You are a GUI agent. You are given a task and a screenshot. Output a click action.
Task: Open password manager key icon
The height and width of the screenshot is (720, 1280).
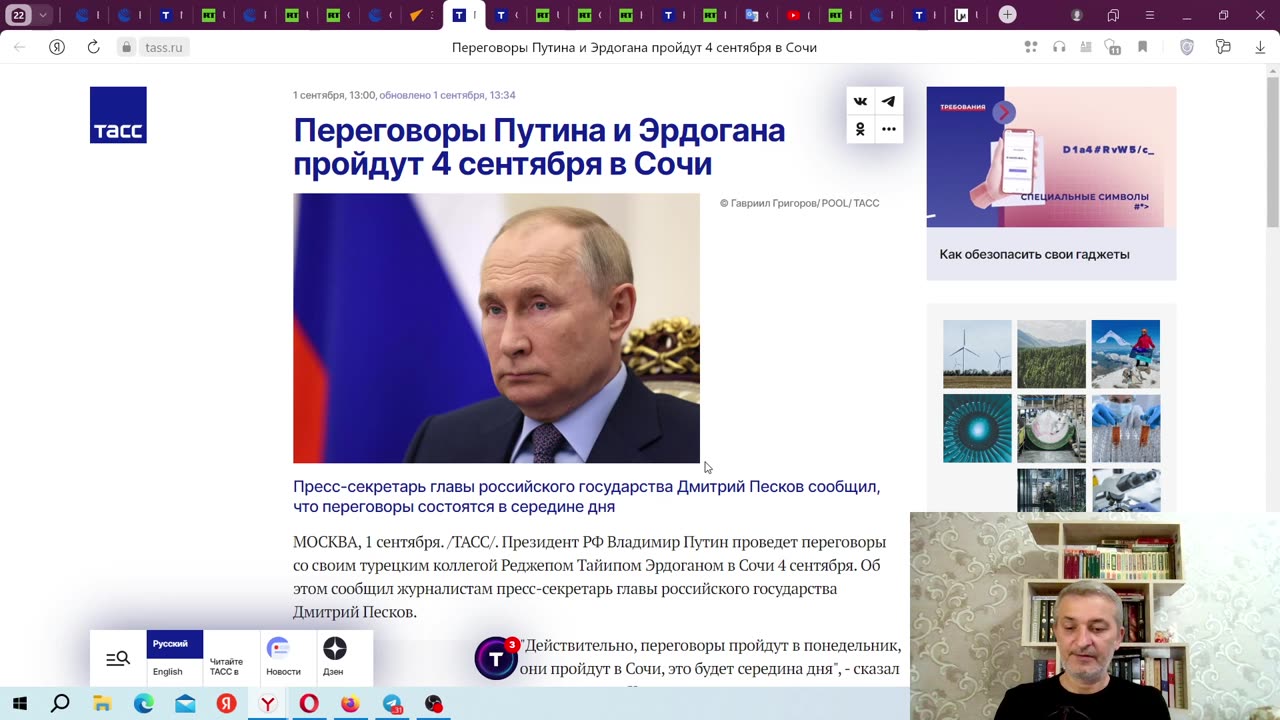click(1223, 47)
